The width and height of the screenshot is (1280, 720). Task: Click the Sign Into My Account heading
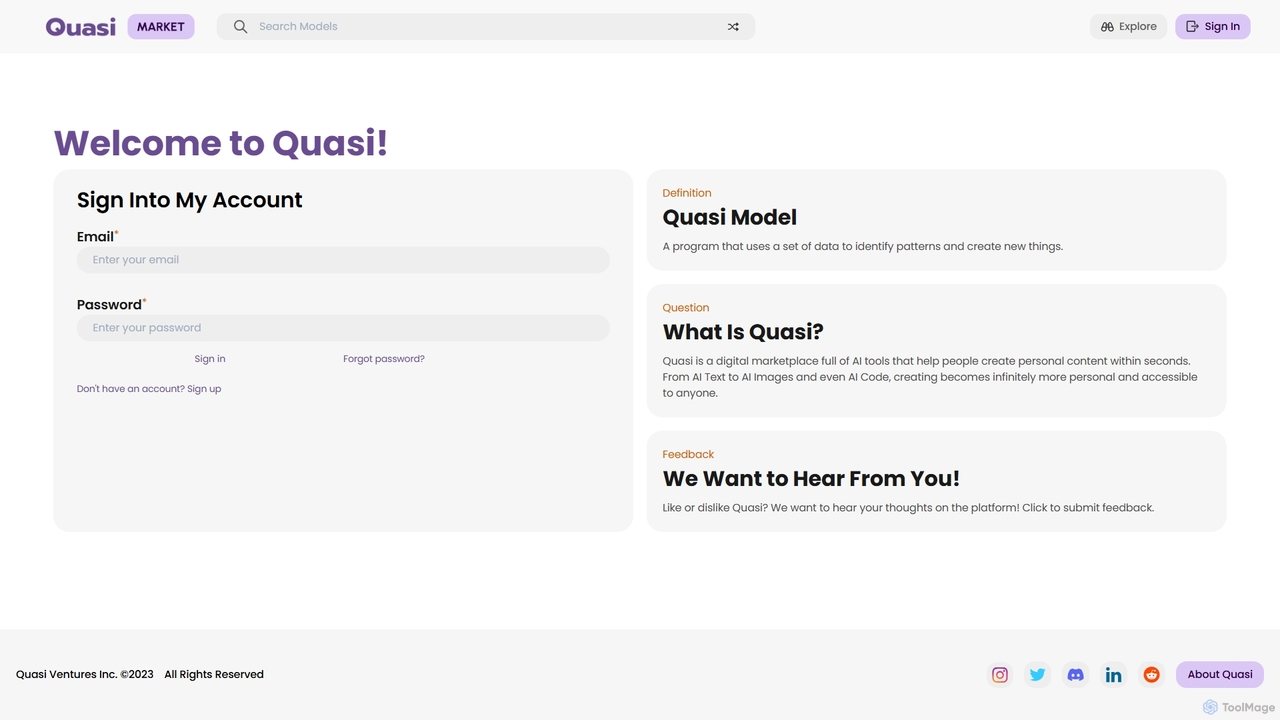[190, 200]
